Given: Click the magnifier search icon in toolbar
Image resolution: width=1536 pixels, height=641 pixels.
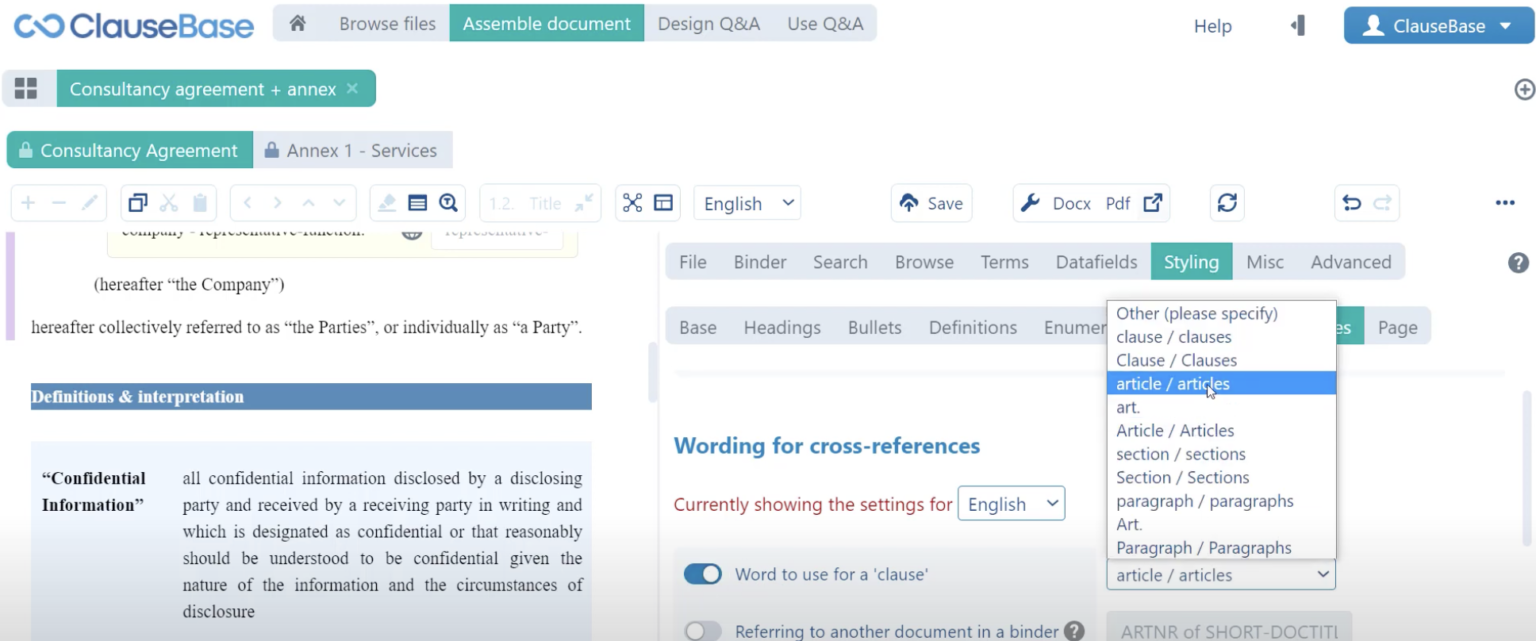Looking at the screenshot, I should click(x=448, y=203).
